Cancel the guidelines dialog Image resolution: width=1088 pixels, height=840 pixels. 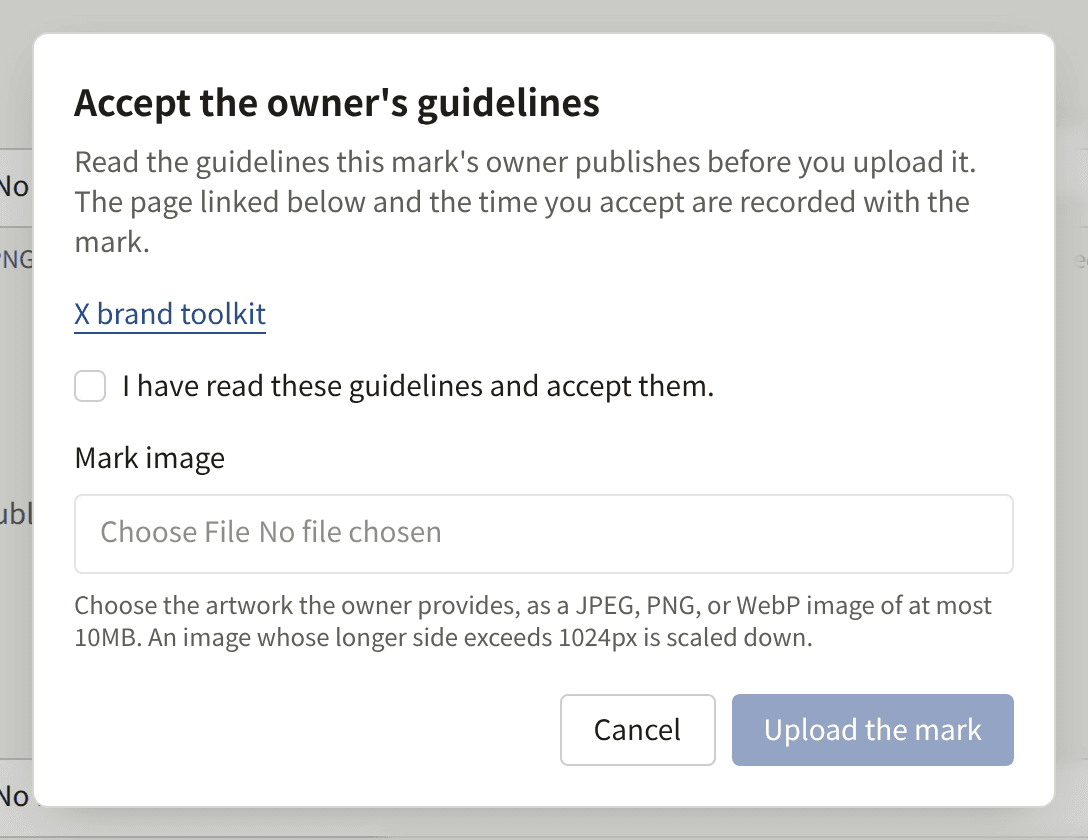point(638,730)
